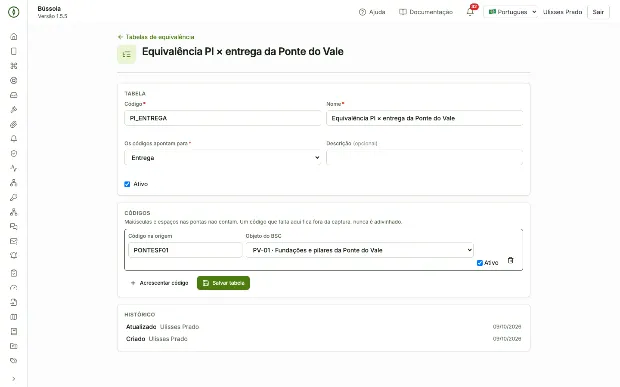Open the Objeto do BSC dropdown

[x=359, y=250]
